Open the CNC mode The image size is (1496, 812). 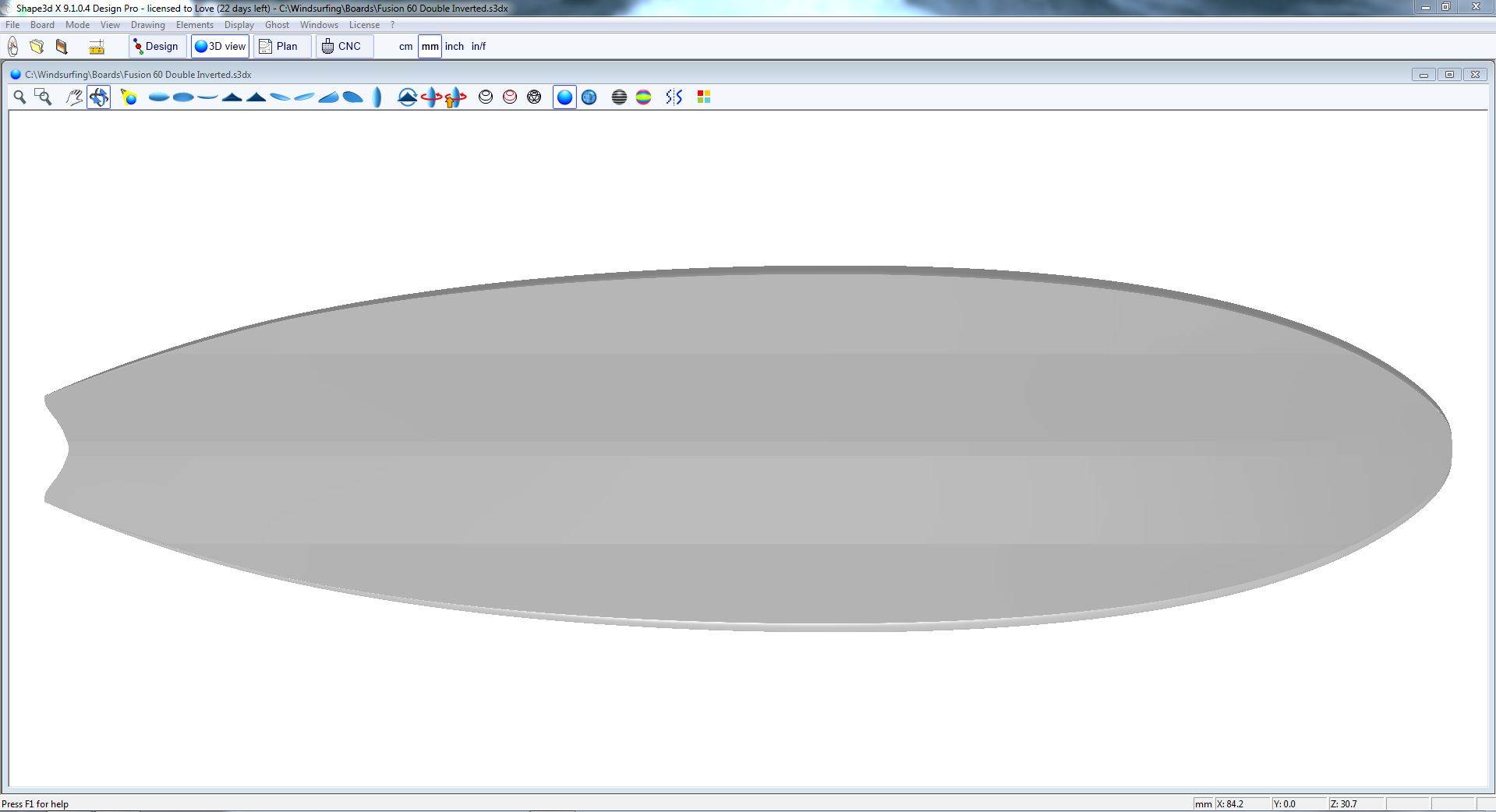click(x=343, y=46)
